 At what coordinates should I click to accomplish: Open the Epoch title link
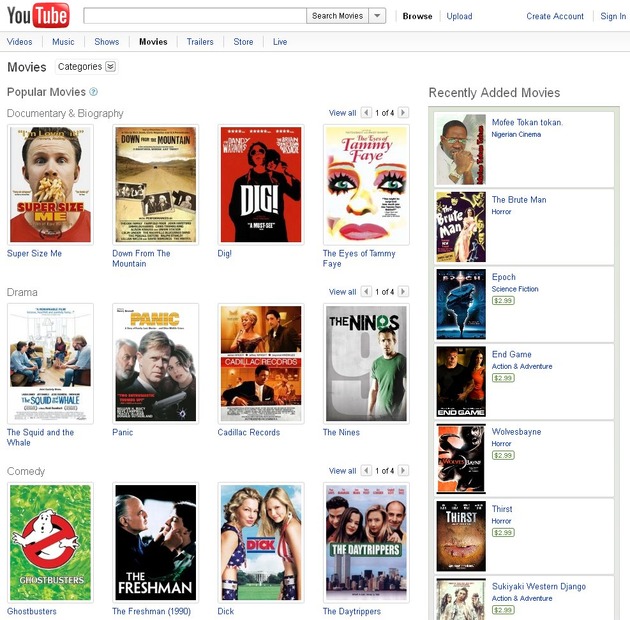503,277
